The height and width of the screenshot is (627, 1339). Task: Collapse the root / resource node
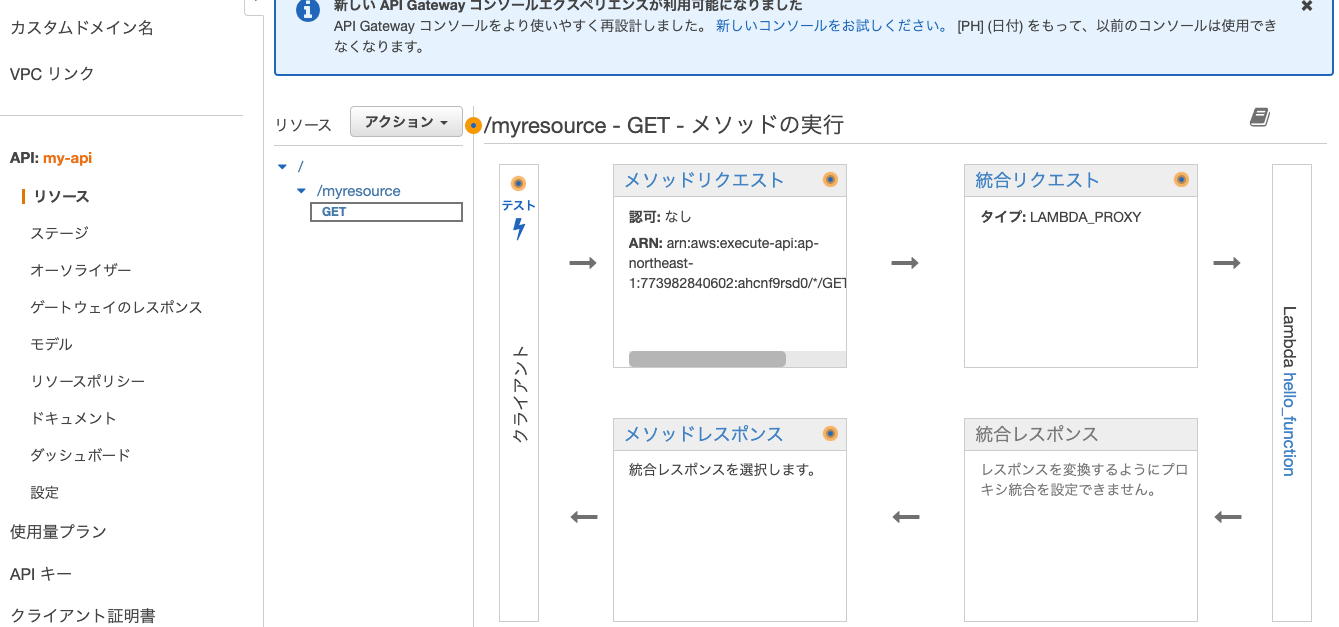point(283,167)
